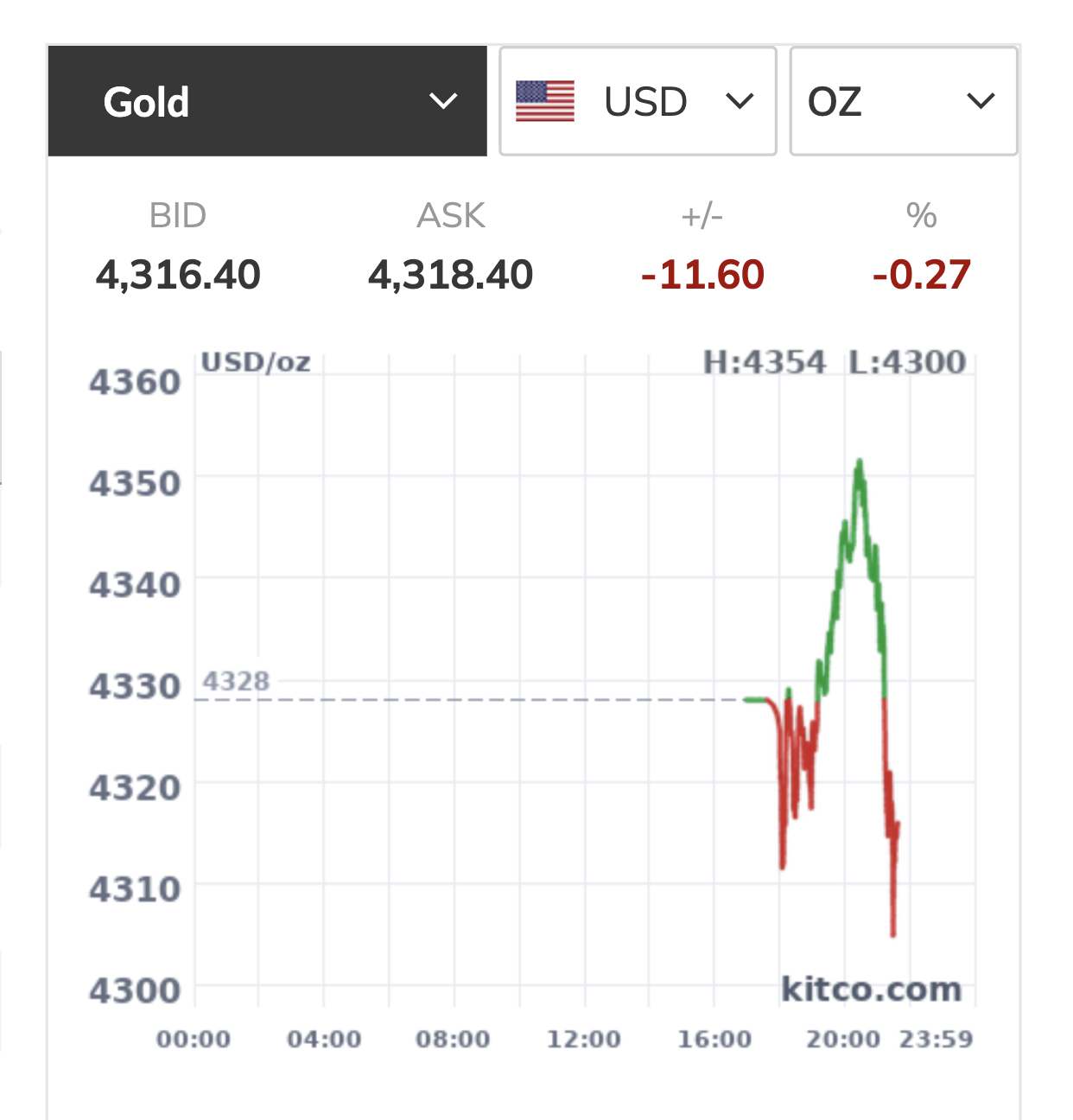This screenshot has width=1073, height=1120.
Task: Click the chevron arrow beside OZ
Action: point(981,102)
